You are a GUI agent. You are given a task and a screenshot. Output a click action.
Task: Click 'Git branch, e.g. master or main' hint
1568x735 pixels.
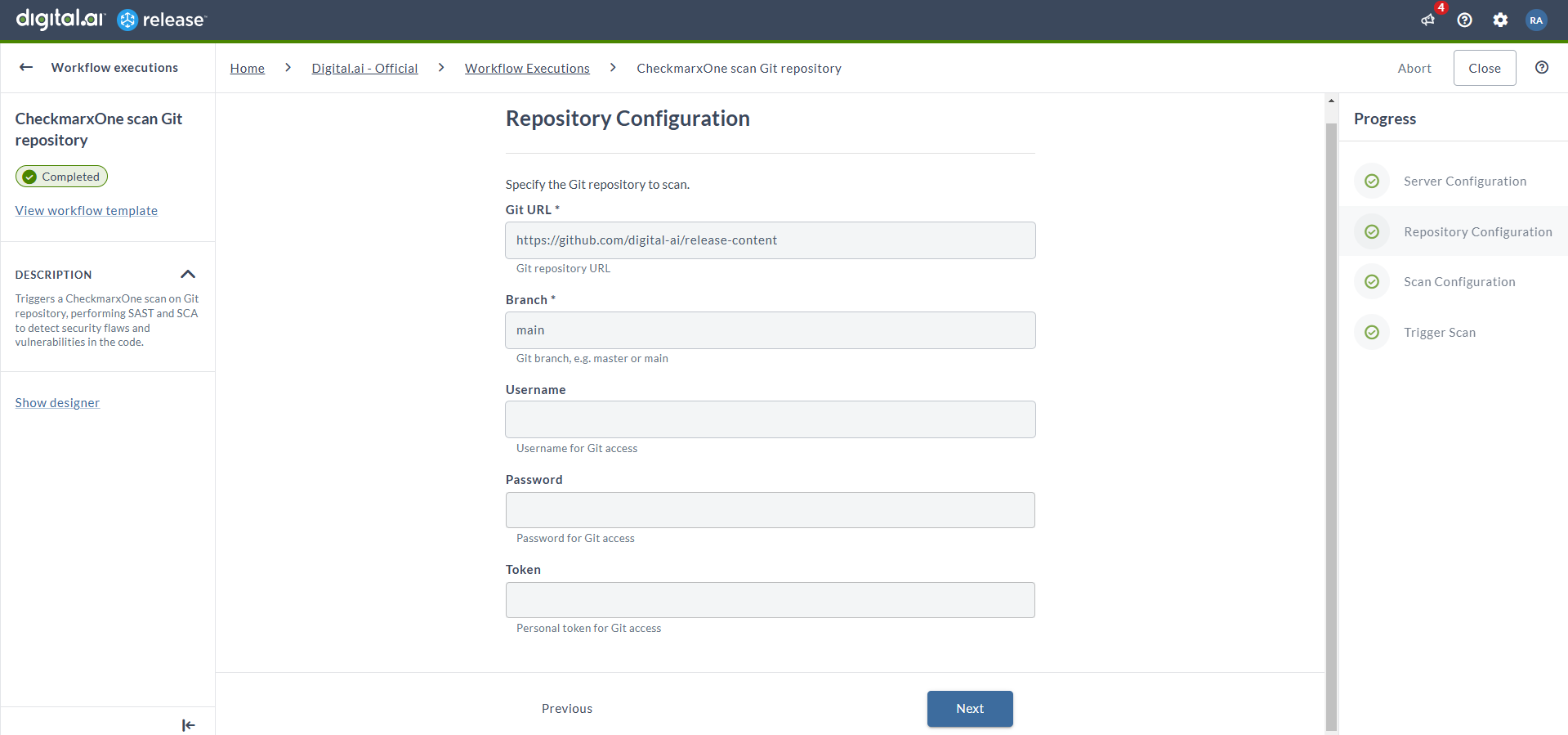coord(592,359)
